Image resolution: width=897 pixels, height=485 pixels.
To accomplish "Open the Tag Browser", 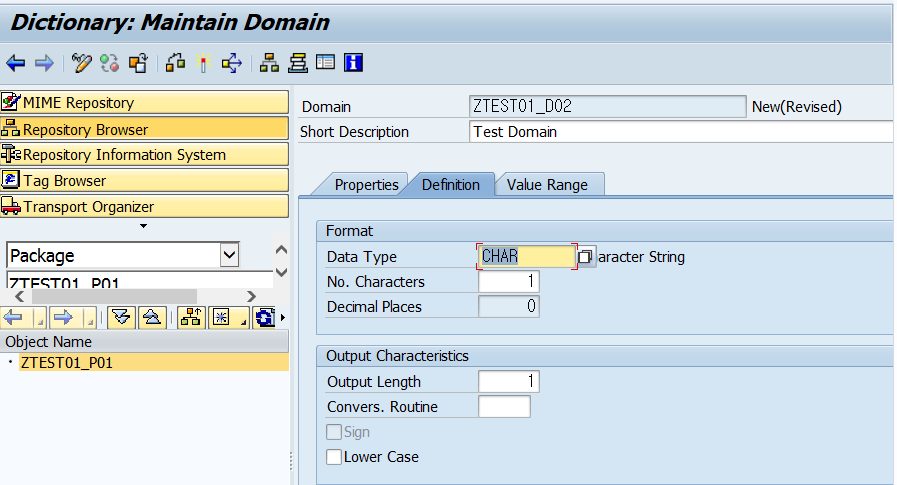I will [x=144, y=180].
